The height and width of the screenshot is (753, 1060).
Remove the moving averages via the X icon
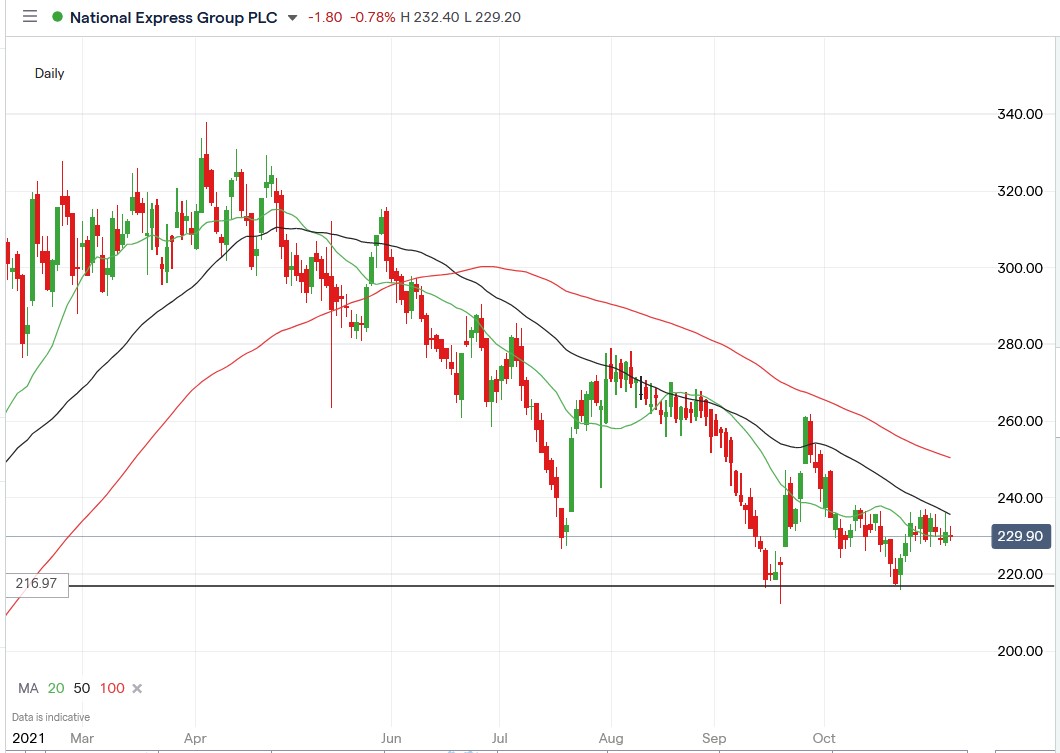[x=137, y=688]
